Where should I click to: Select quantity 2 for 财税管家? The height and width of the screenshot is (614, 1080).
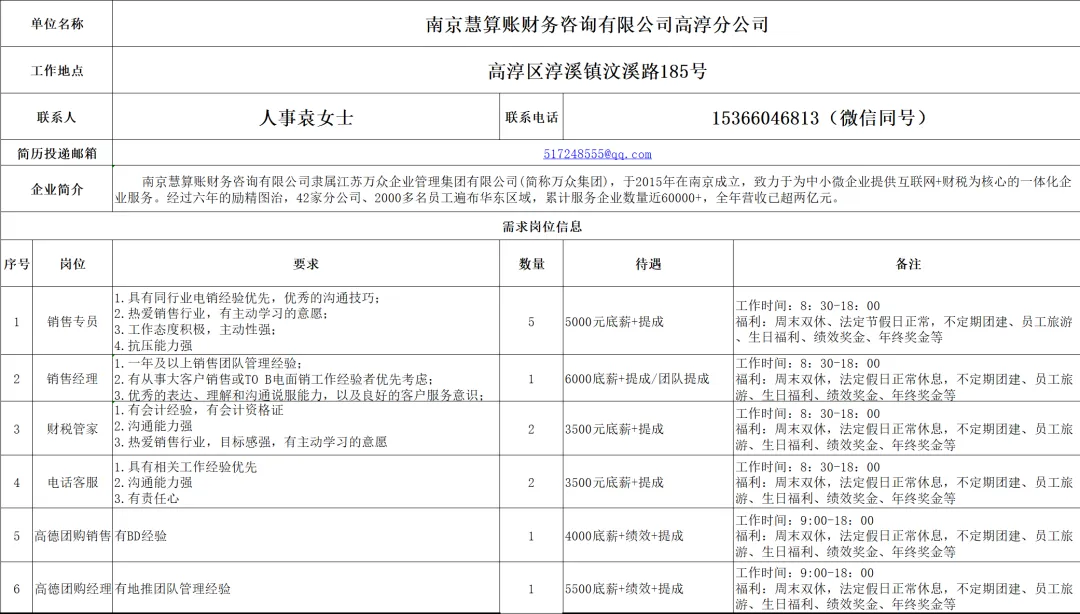coord(531,429)
